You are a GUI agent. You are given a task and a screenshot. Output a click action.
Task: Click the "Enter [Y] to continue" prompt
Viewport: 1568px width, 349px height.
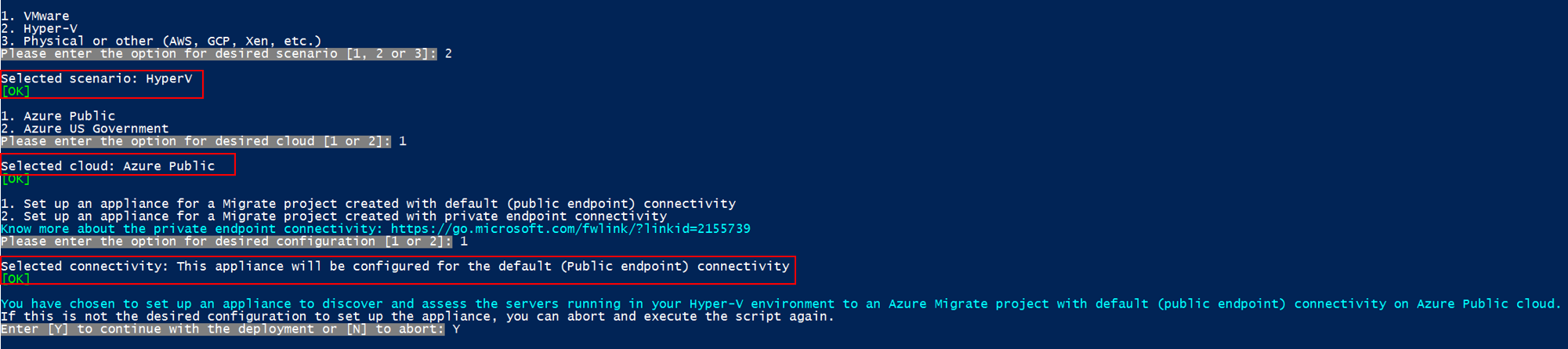223,329
